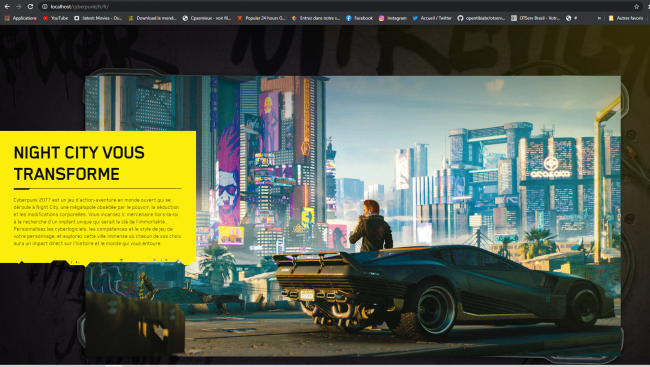Screen dimensions: 650x367
Task: Open the globe bookmark labeled #
Action: pyautogui.click(x=572, y=18)
